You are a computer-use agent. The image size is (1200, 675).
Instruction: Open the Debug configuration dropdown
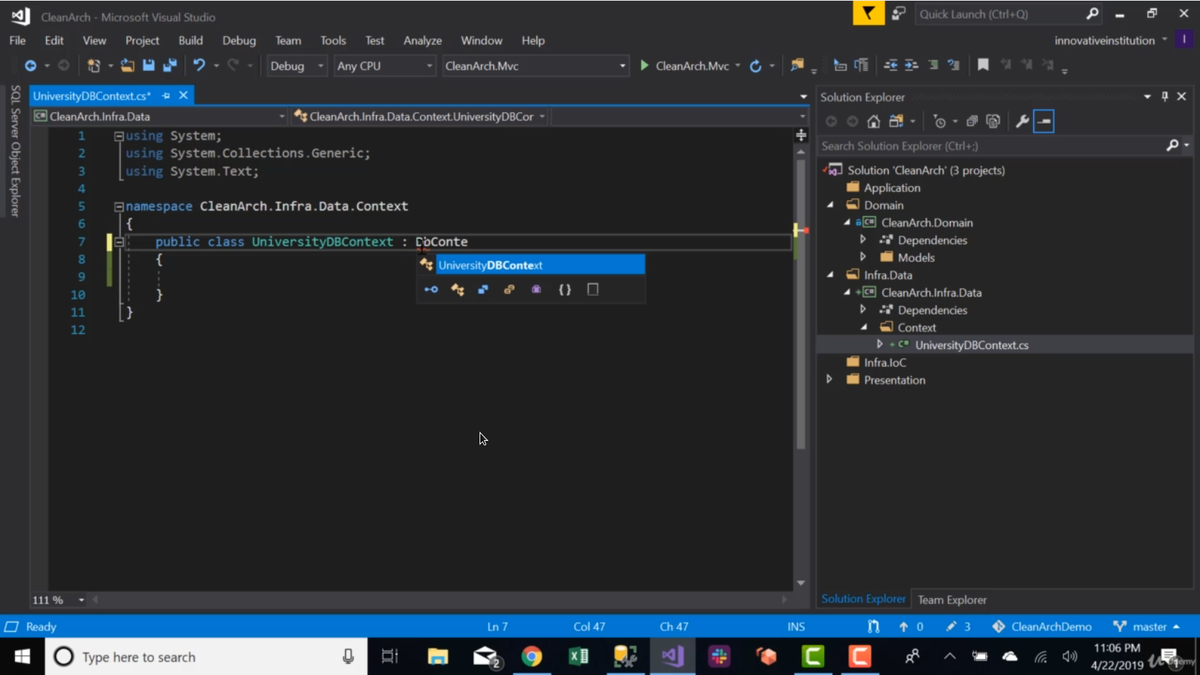pyautogui.click(x=297, y=66)
